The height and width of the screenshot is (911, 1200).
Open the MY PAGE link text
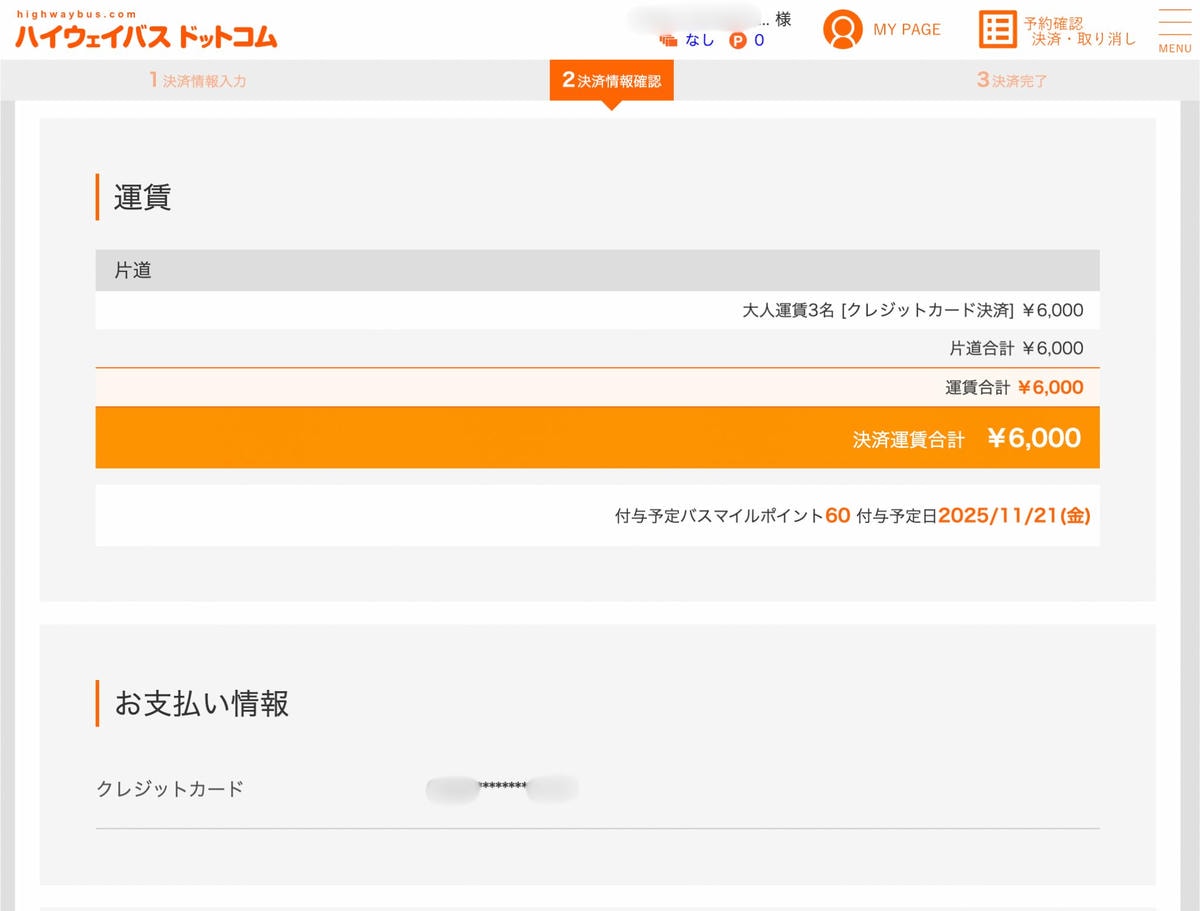pyautogui.click(x=907, y=30)
